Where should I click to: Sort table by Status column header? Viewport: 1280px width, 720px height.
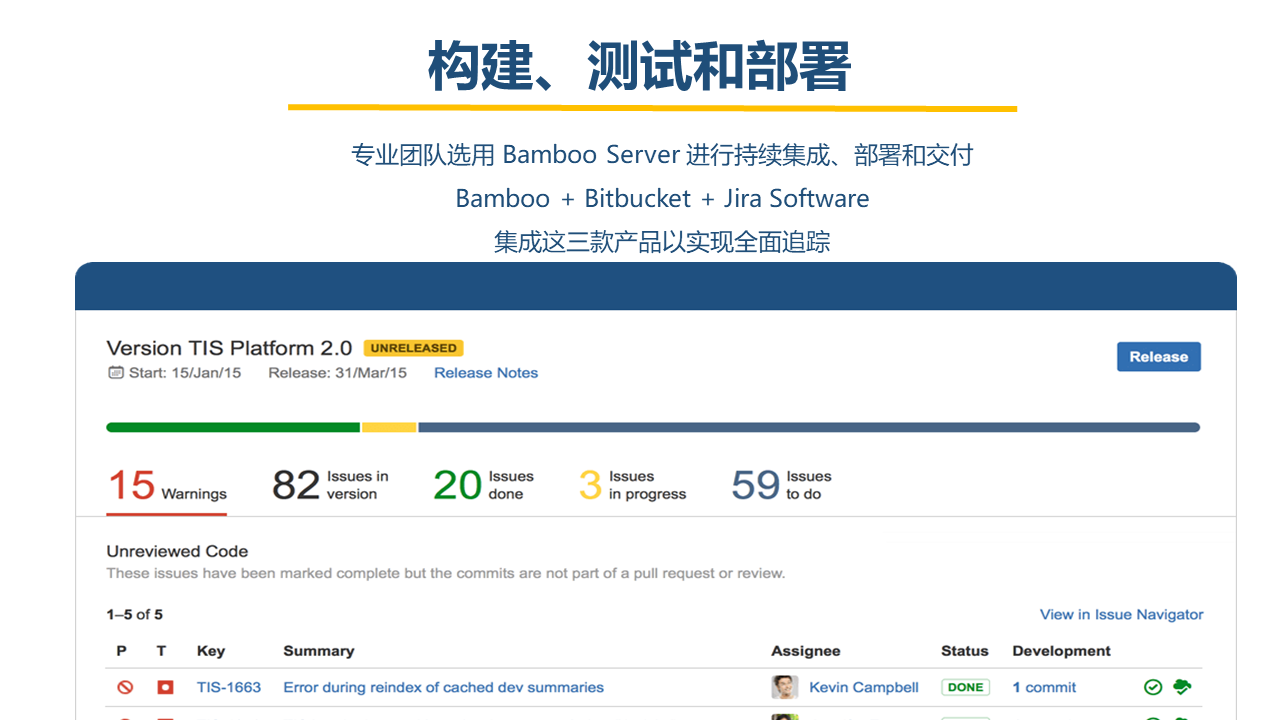point(965,651)
